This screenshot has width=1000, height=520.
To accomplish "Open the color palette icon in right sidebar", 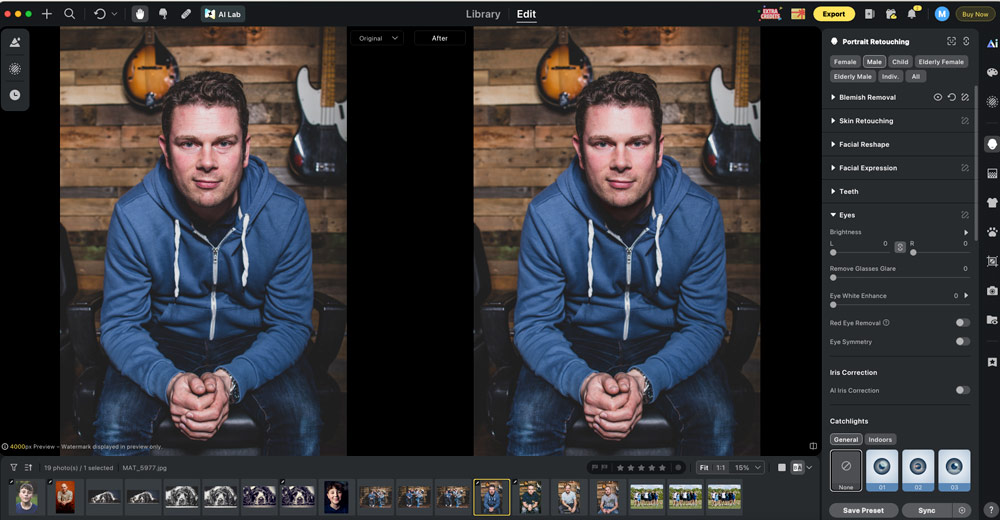I will (992, 72).
